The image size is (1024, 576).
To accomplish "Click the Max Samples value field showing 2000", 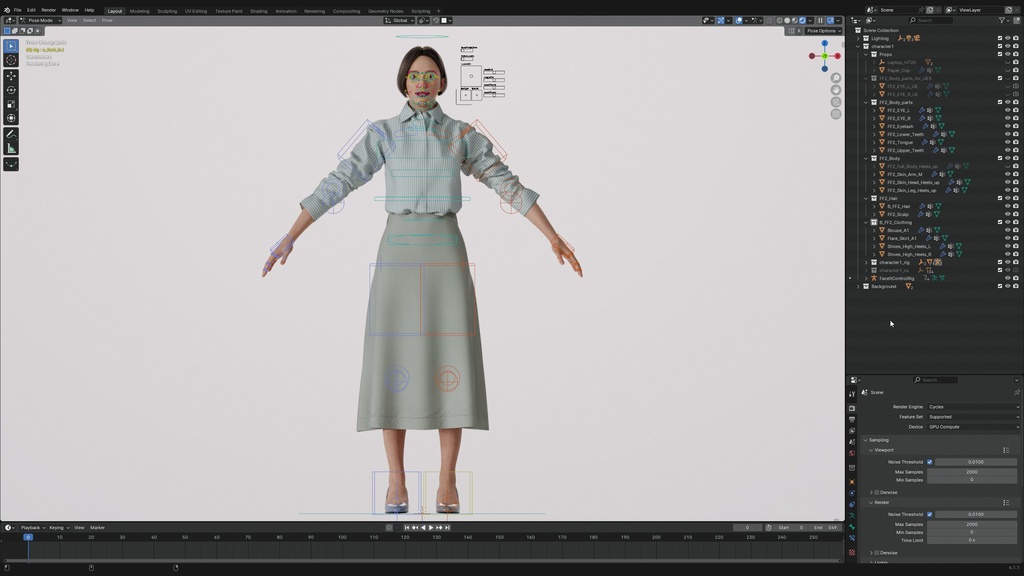I will (x=971, y=470).
